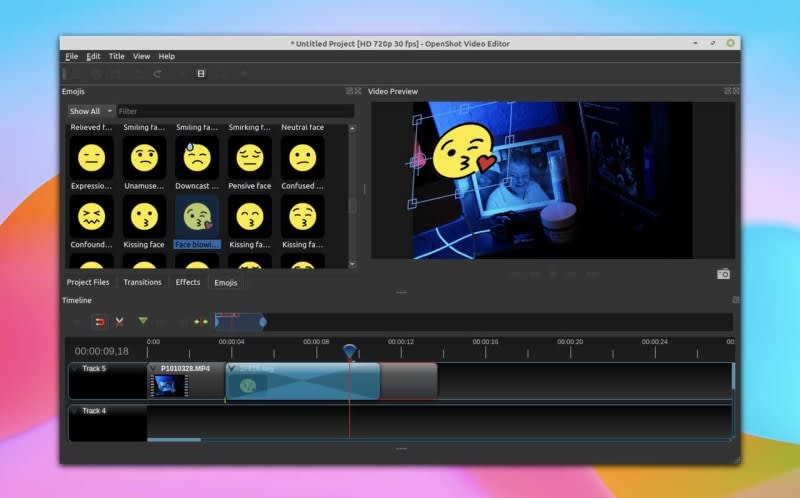The width and height of the screenshot is (800, 498).
Task: Switch to the Transitions tab
Action: (x=142, y=282)
